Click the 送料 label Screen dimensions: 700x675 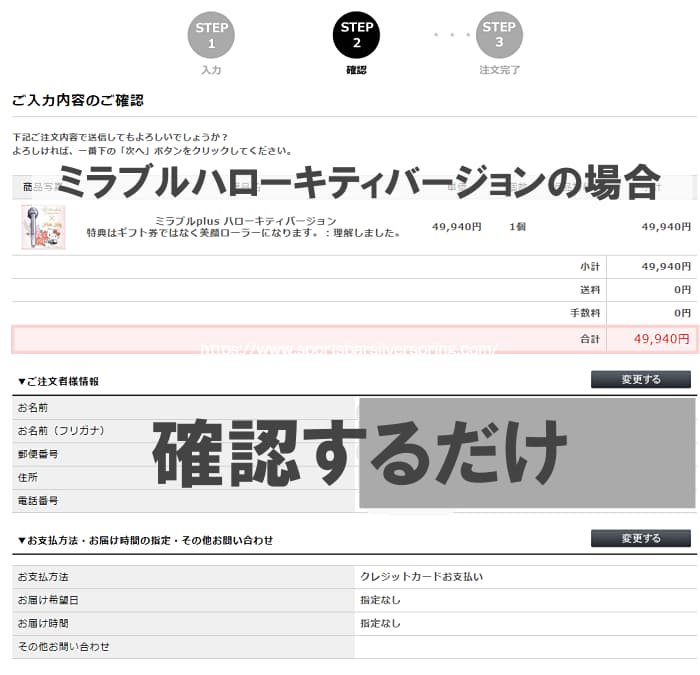pyautogui.click(x=590, y=290)
